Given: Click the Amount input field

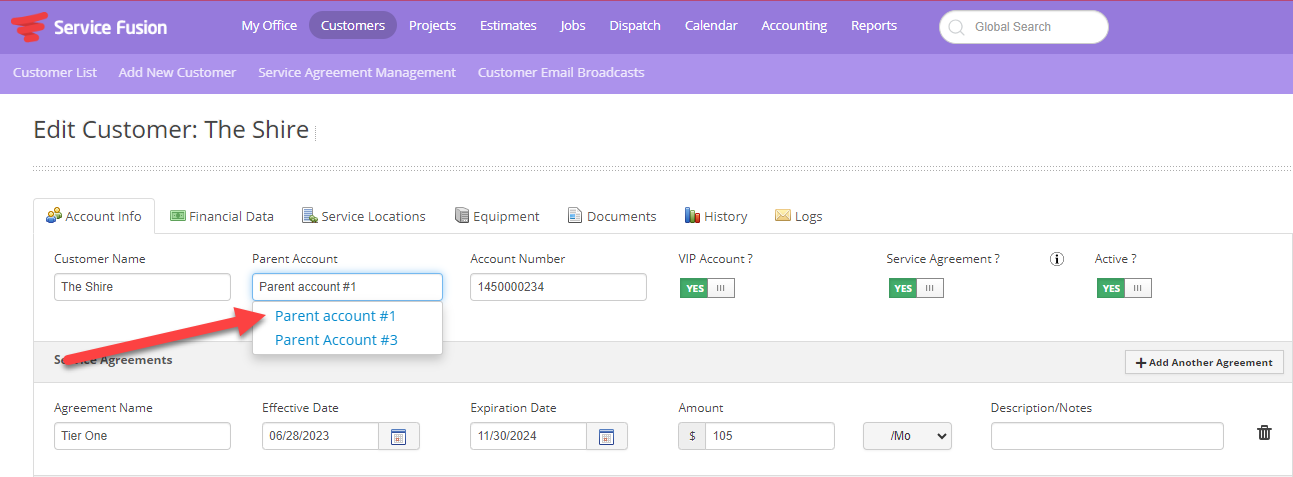Looking at the screenshot, I should click(x=769, y=436).
